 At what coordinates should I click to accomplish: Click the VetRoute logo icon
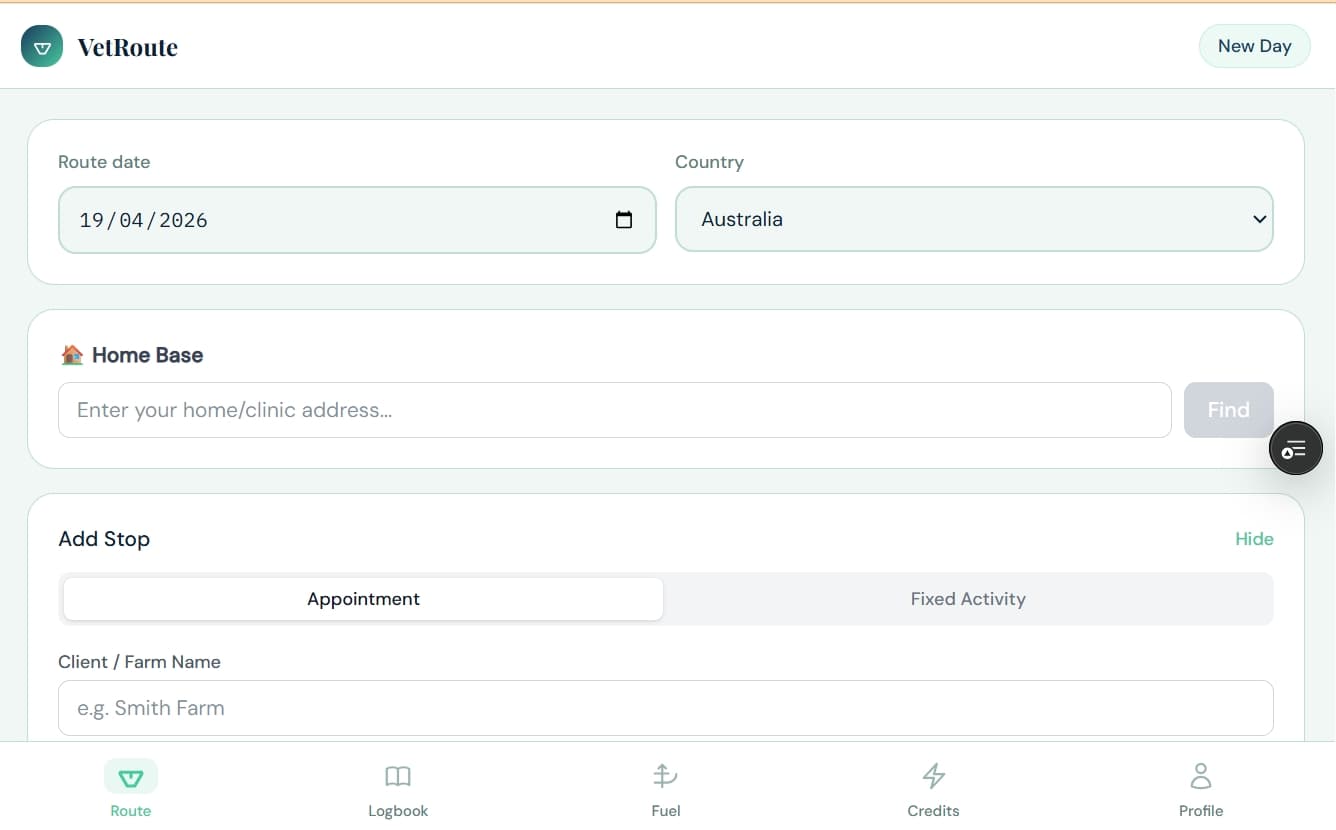pyautogui.click(x=42, y=47)
